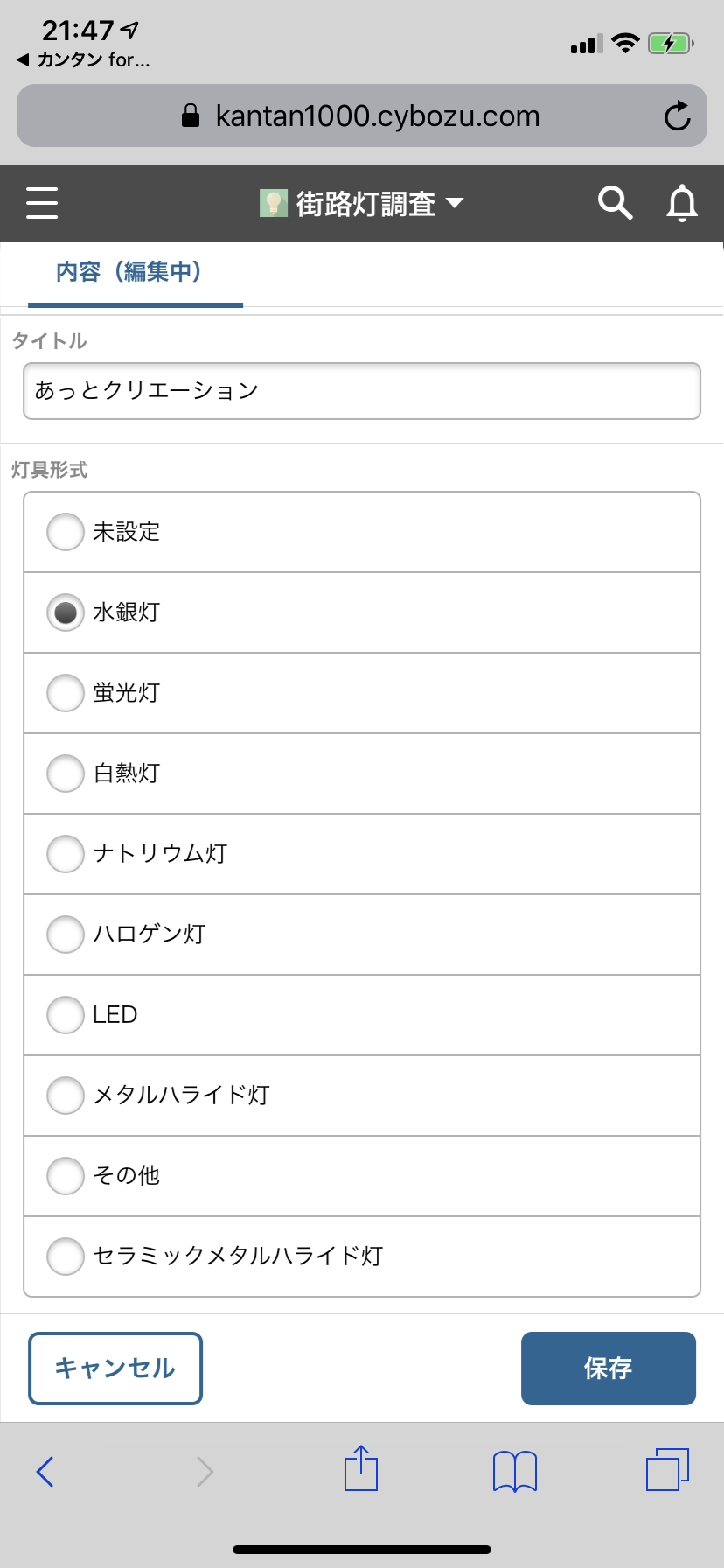Click the キャンセル button
This screenshot has width=724, height=1568.
(x=115, y=1368)
